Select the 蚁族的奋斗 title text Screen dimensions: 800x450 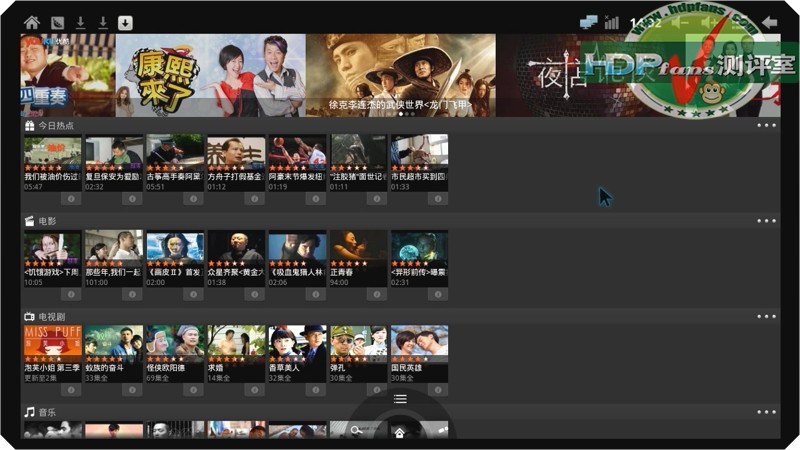click(x=105, y=367)
